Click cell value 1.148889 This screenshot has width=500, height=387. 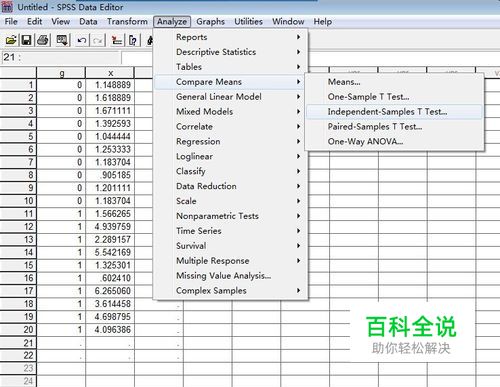pyautogui.click(x=110, y=85)
